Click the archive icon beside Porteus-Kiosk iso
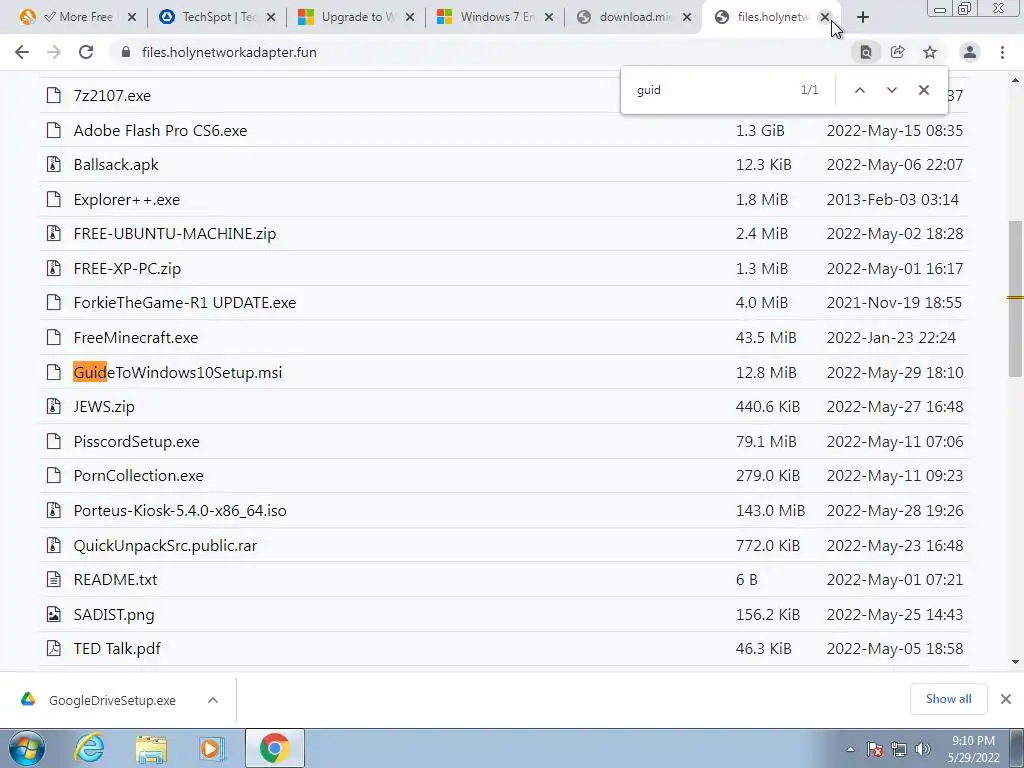Screen dimensions: 1024x768 (x=54, y=511)
